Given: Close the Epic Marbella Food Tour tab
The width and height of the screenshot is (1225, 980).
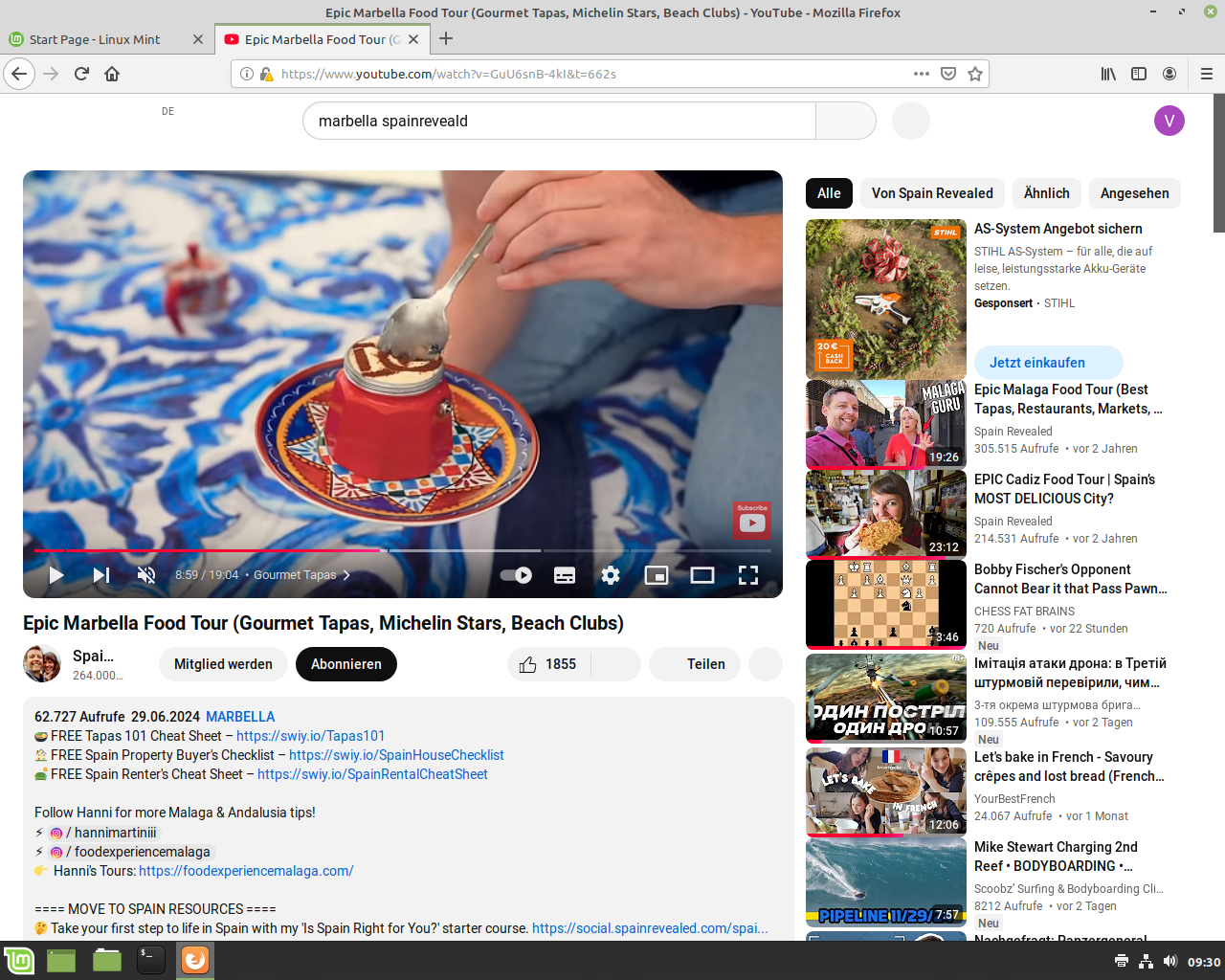Looking at the screenshot, I should coord(413,39).
